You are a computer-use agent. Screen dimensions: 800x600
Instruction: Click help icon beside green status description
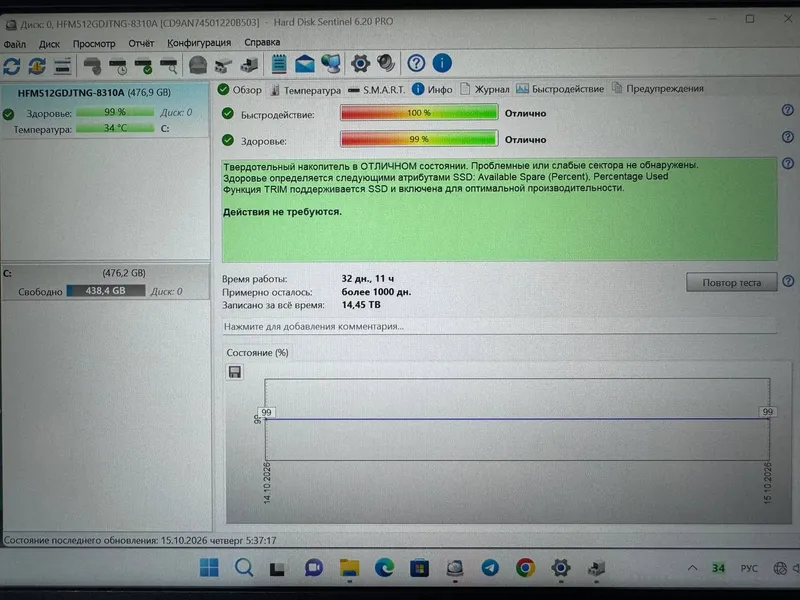tap(788, 163)
